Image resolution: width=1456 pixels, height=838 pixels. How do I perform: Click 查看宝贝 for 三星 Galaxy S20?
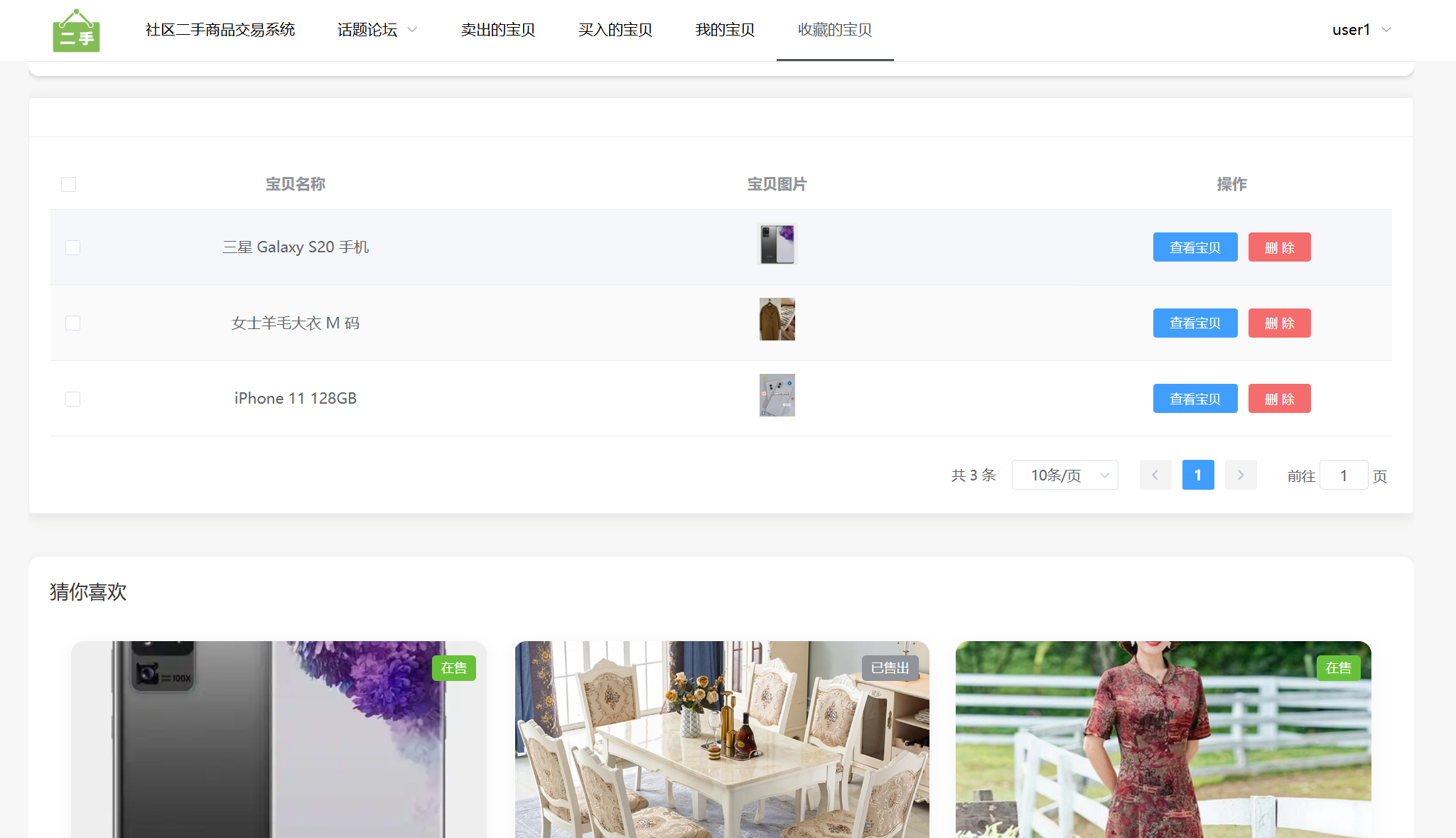click(1195, 247)
